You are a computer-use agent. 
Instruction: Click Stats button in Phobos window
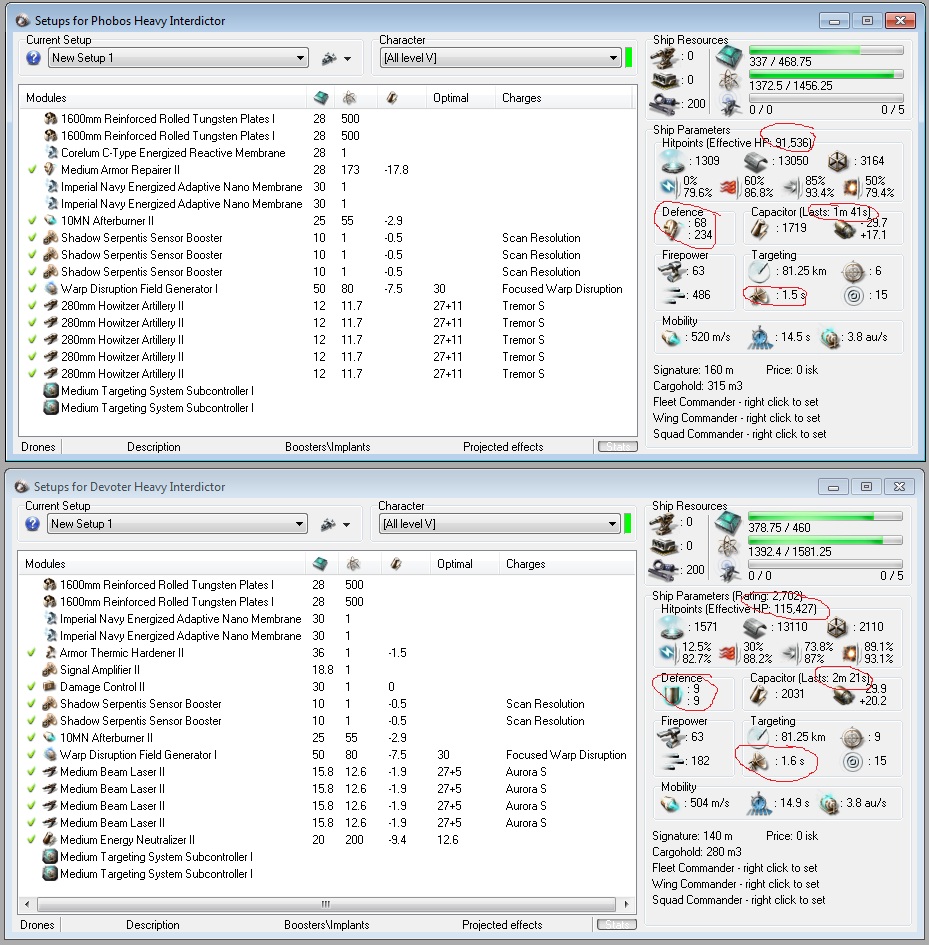618,446
